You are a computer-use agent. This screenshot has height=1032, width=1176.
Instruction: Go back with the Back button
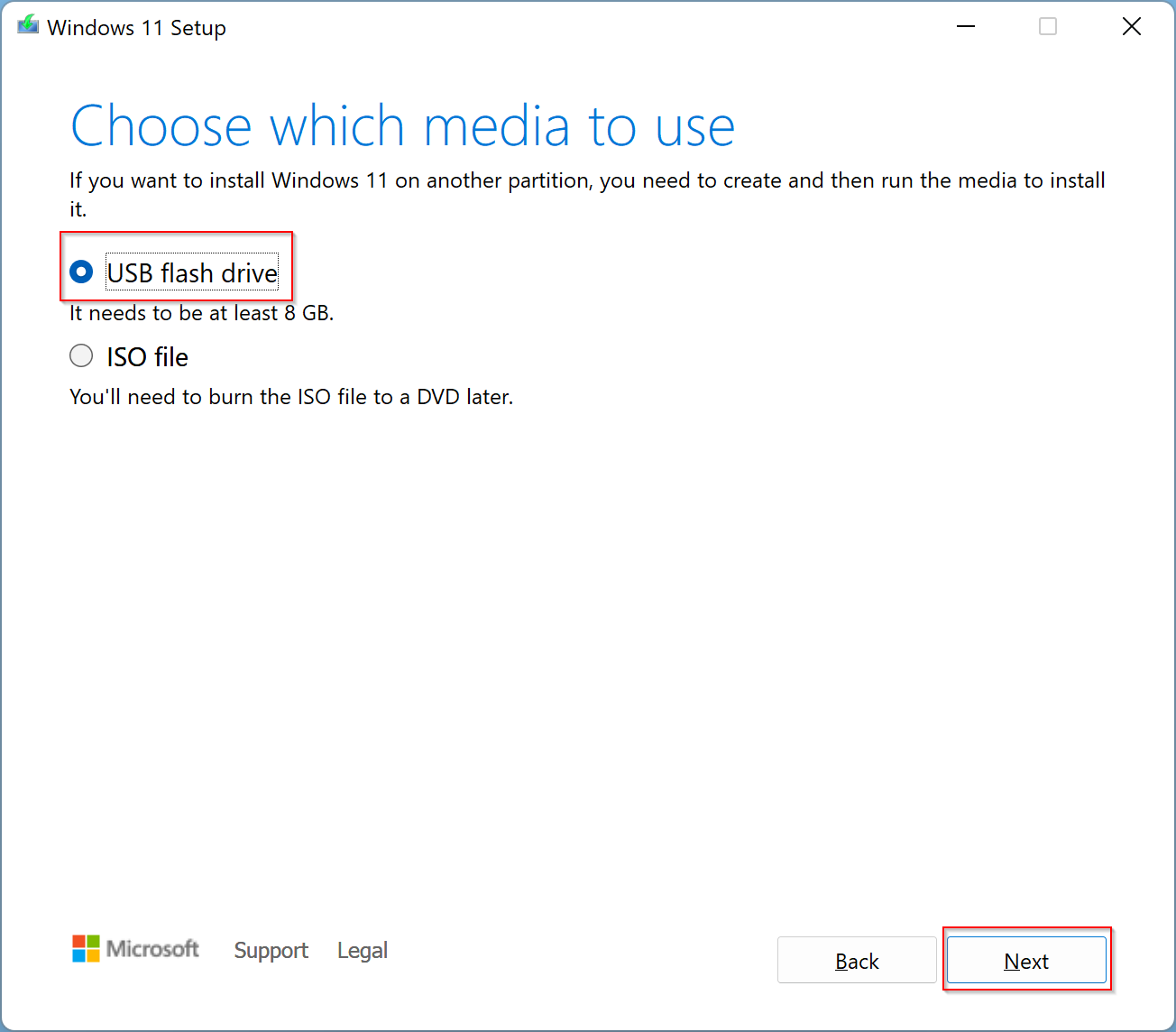857,960
